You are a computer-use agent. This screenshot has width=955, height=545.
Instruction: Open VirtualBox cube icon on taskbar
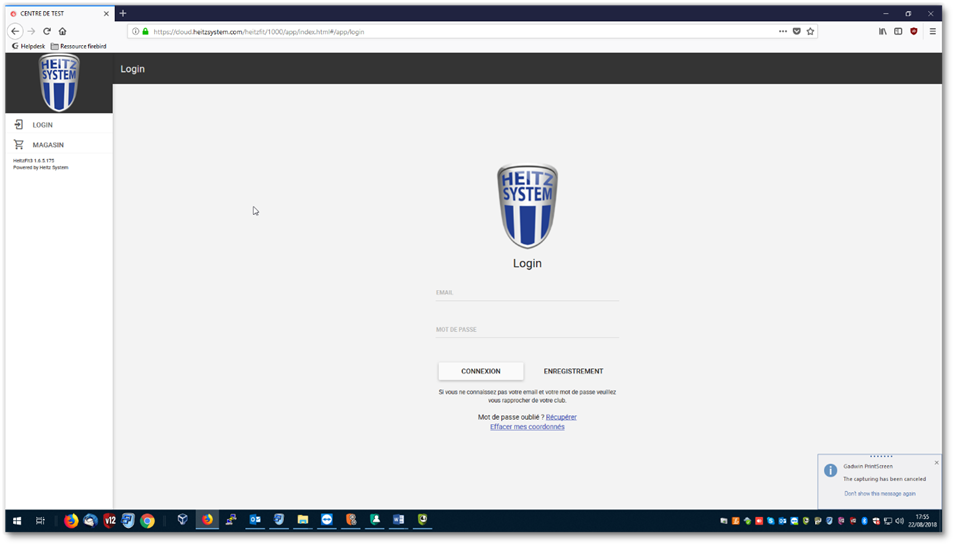click(182, 520)
